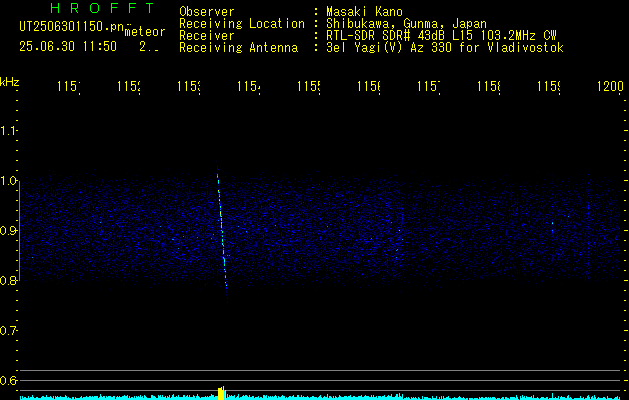The height and width of the screenshot is (400, 629).
Task: Click the HROFFT title text
Action: [103, 8]
